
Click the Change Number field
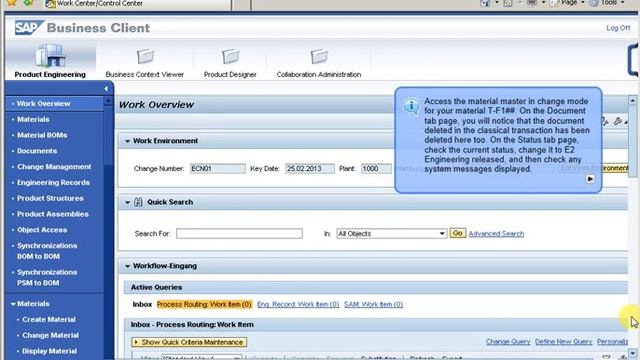(218, 169)
